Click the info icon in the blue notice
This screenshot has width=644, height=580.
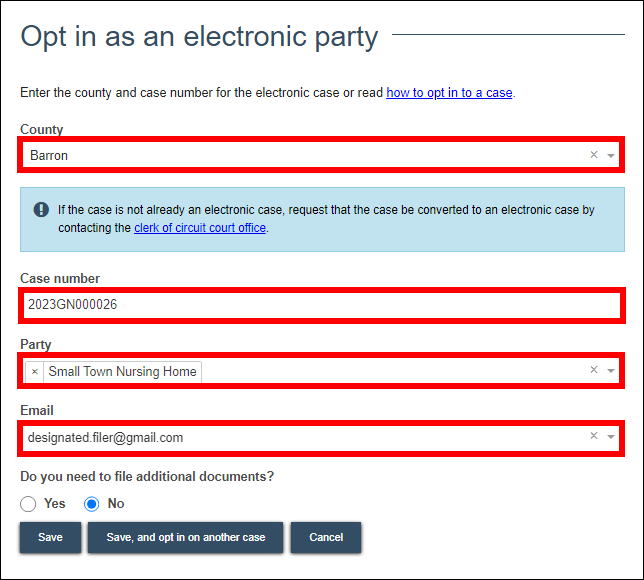click(41, 210)
